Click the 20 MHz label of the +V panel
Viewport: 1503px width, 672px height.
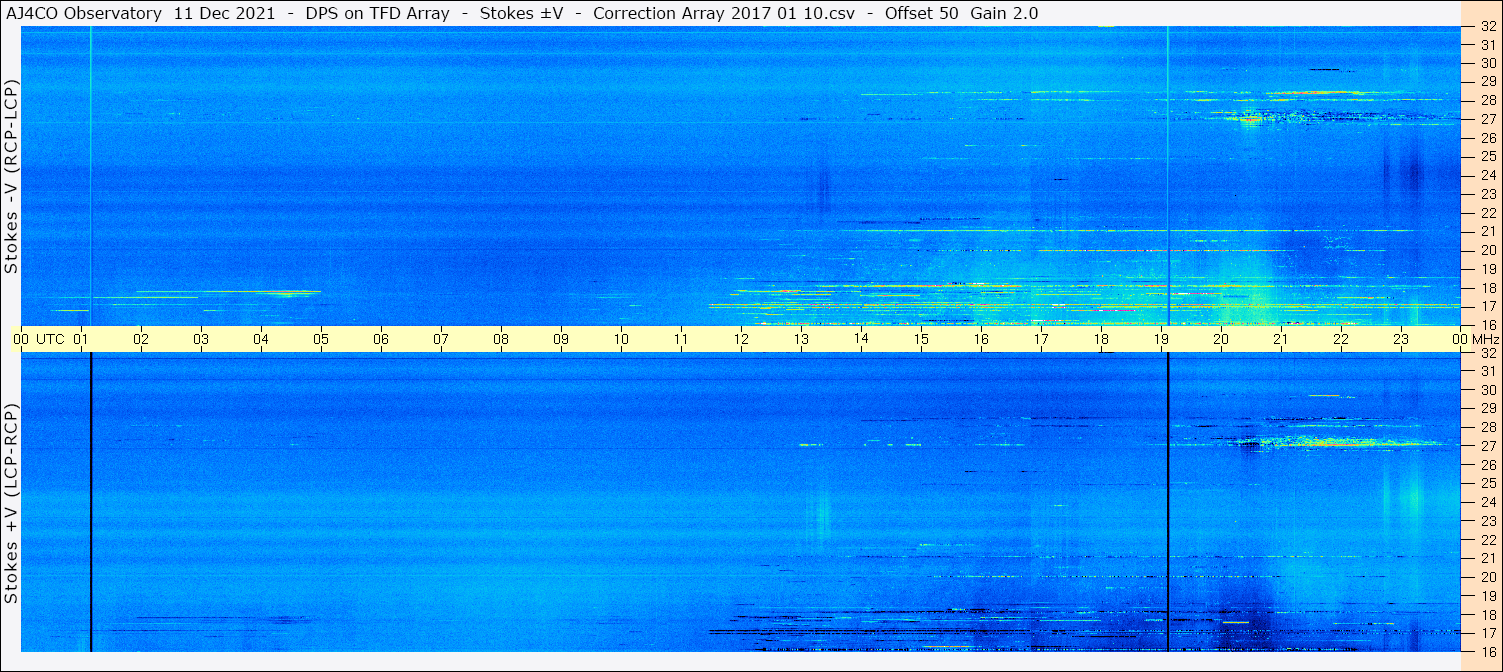(x=1488, y=577)
